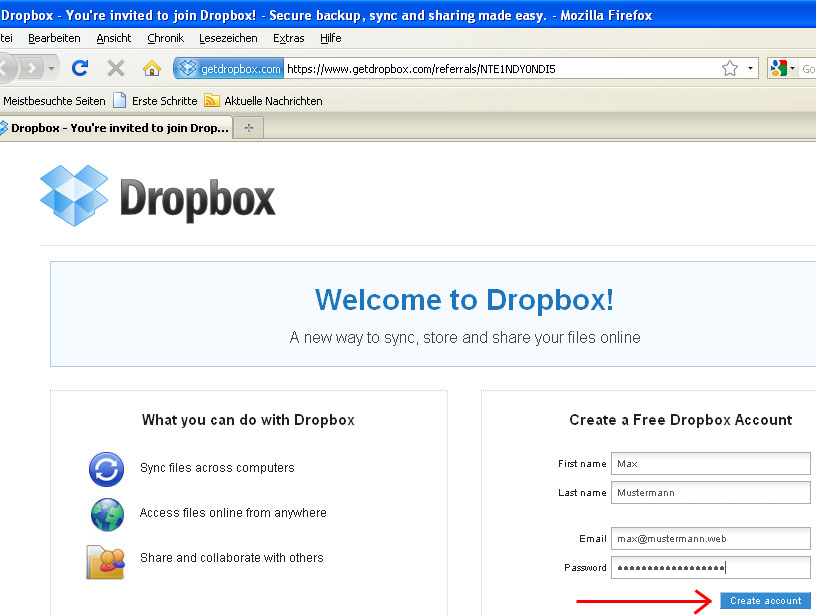
Task: Click the Sync files across computers icon
Action: [x=107, y=469]
